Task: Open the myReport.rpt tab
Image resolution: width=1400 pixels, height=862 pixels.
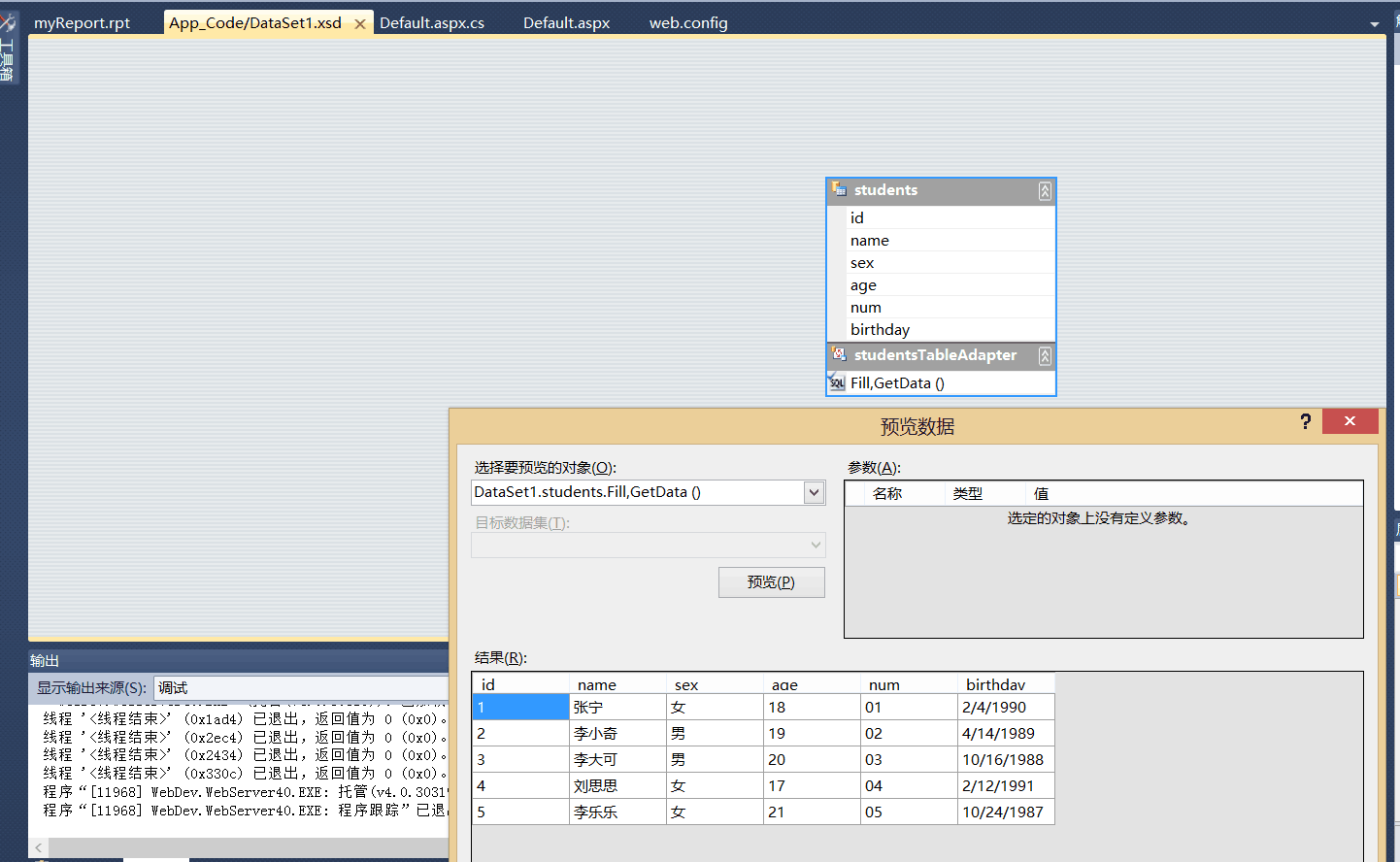Action: pos(82,22)
